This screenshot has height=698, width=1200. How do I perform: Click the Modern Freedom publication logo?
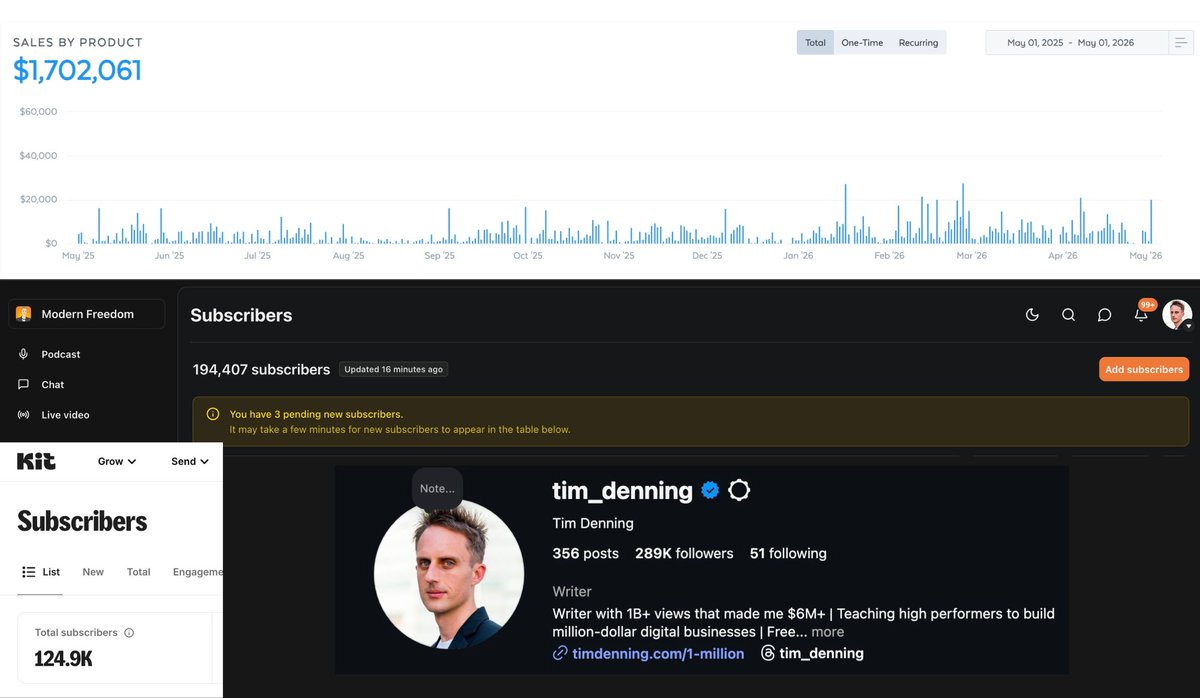coord(24,314)
